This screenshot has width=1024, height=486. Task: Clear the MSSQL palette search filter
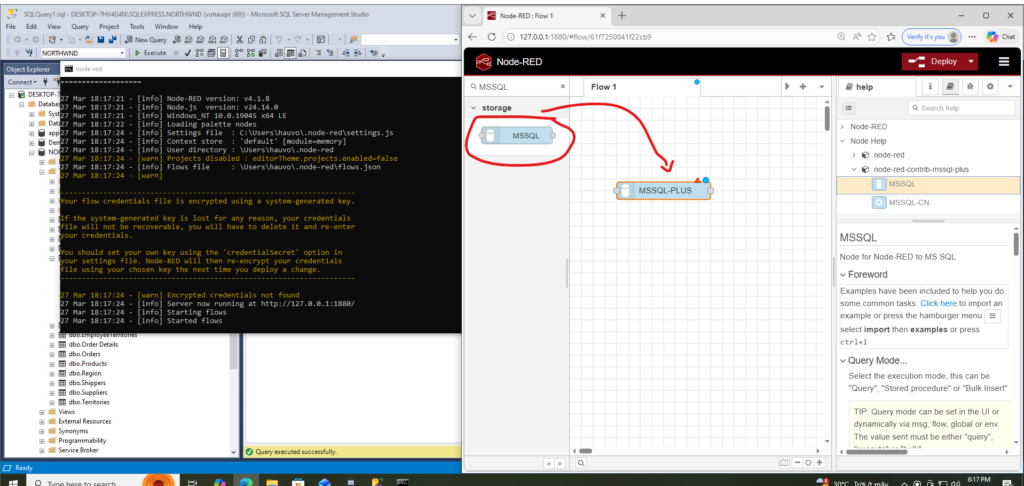point(560,87)
